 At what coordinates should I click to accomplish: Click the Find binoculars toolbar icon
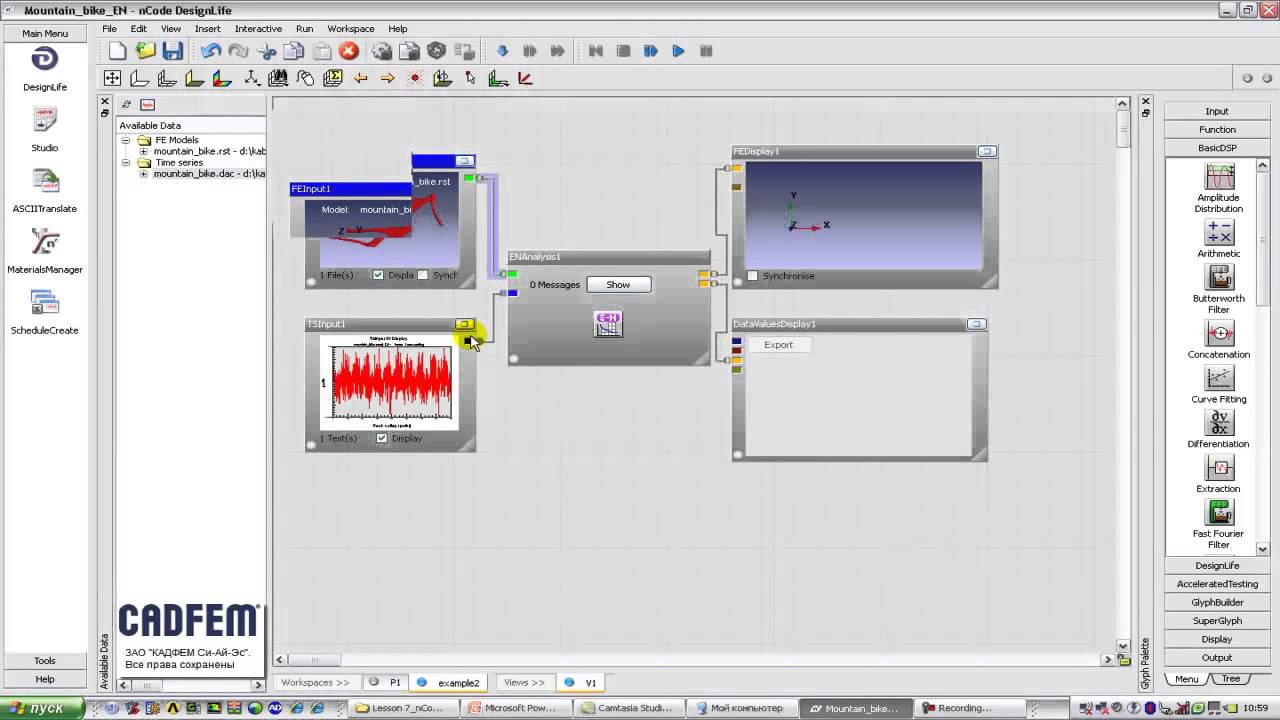(278, 78)
